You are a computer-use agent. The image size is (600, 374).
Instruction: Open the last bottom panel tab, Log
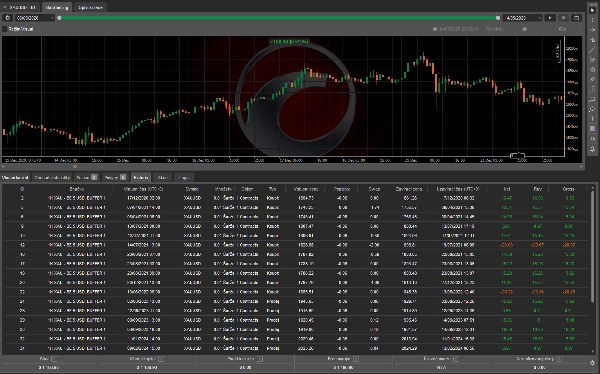(184, 178)
